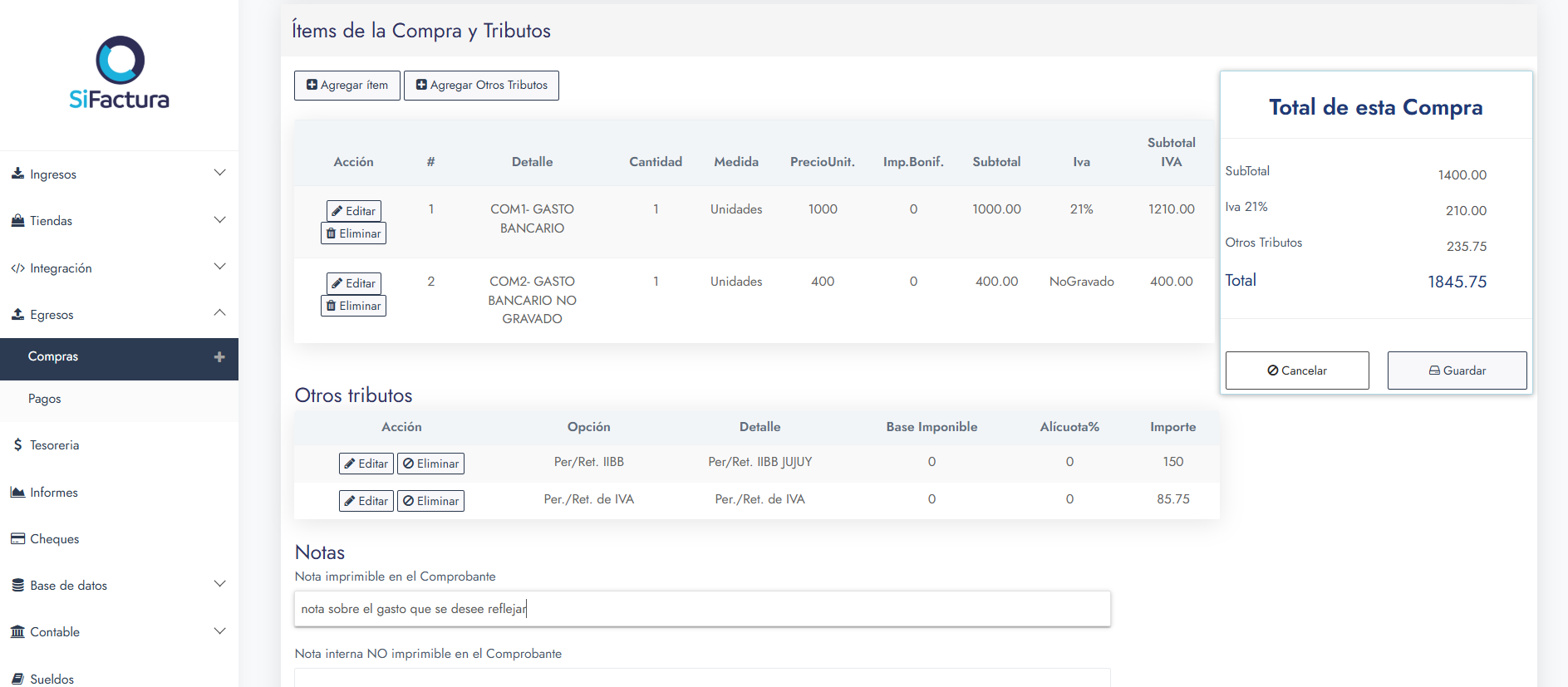This screenshot has width=1568, height=687.
Task: Delete the COM1- GASTO BANCARIO item
Action: (x=353, y=233)
